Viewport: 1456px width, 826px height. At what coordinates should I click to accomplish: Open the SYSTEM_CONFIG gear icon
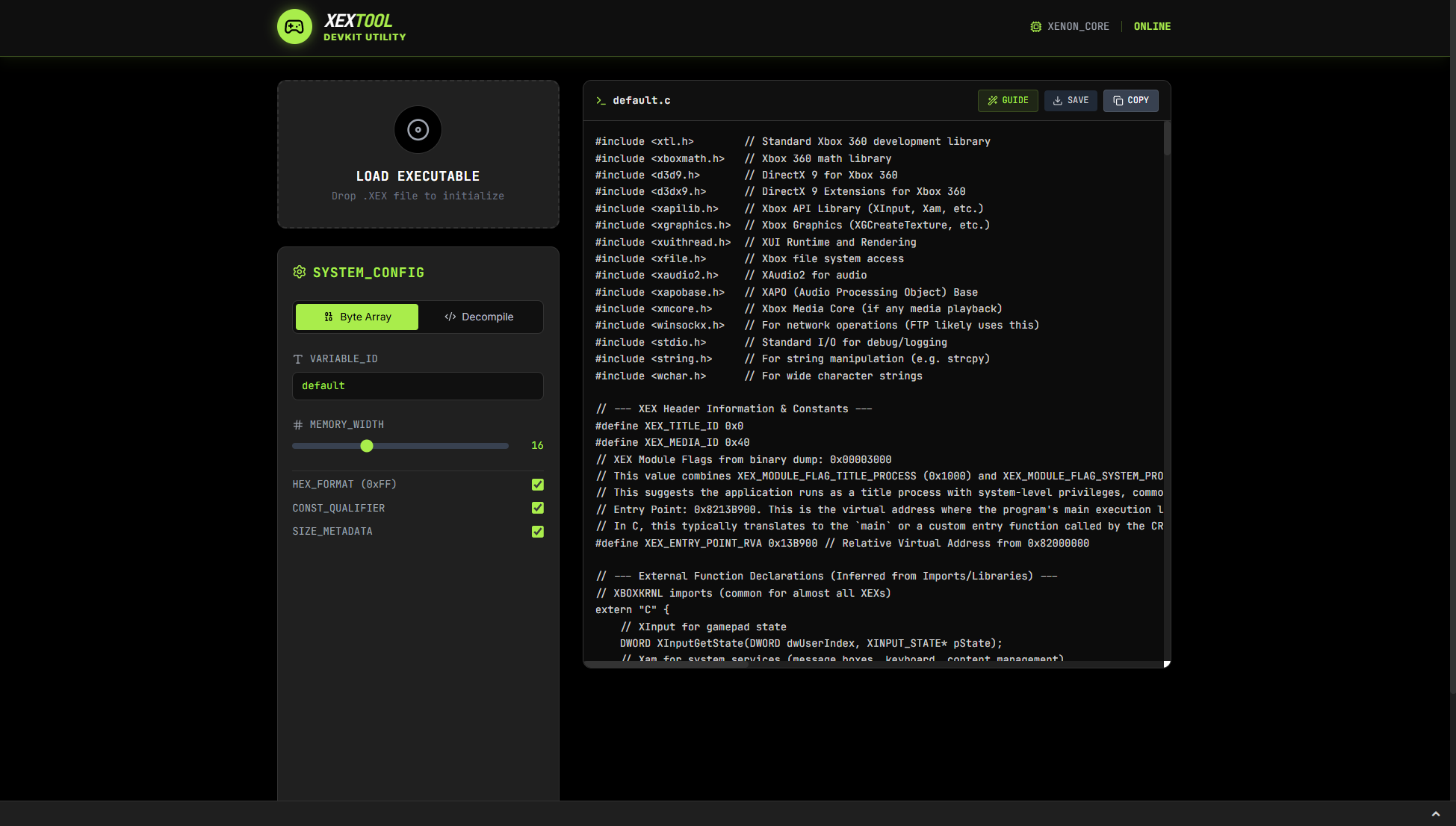point(300,272)
